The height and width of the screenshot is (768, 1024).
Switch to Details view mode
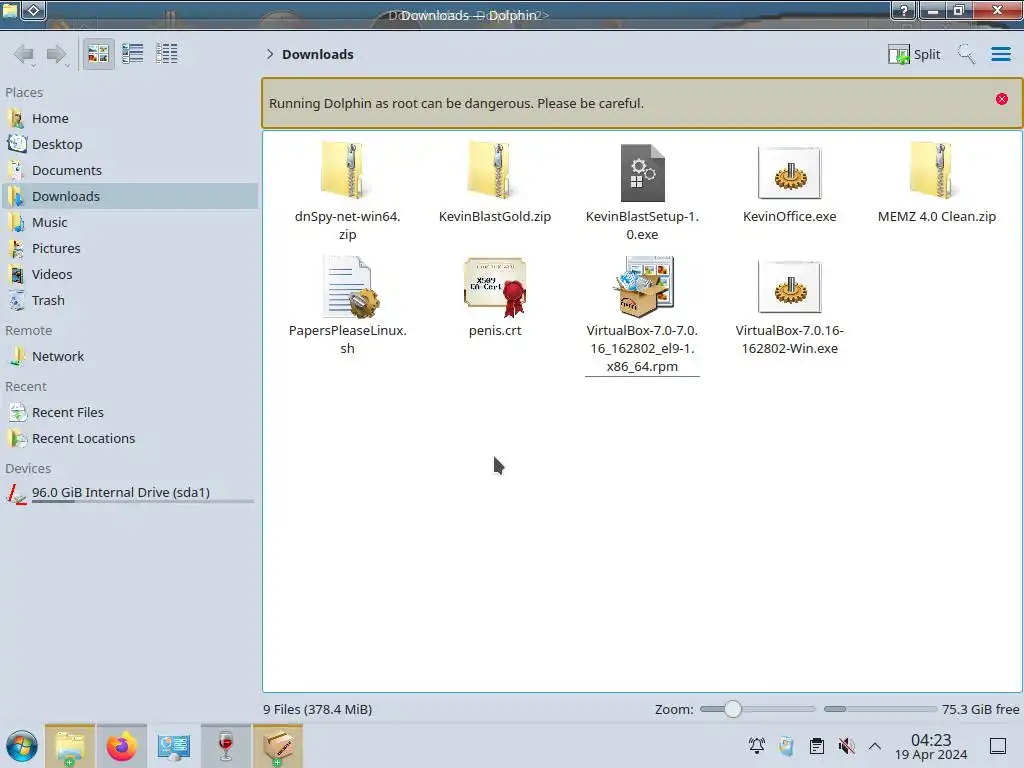pos(167,54)
